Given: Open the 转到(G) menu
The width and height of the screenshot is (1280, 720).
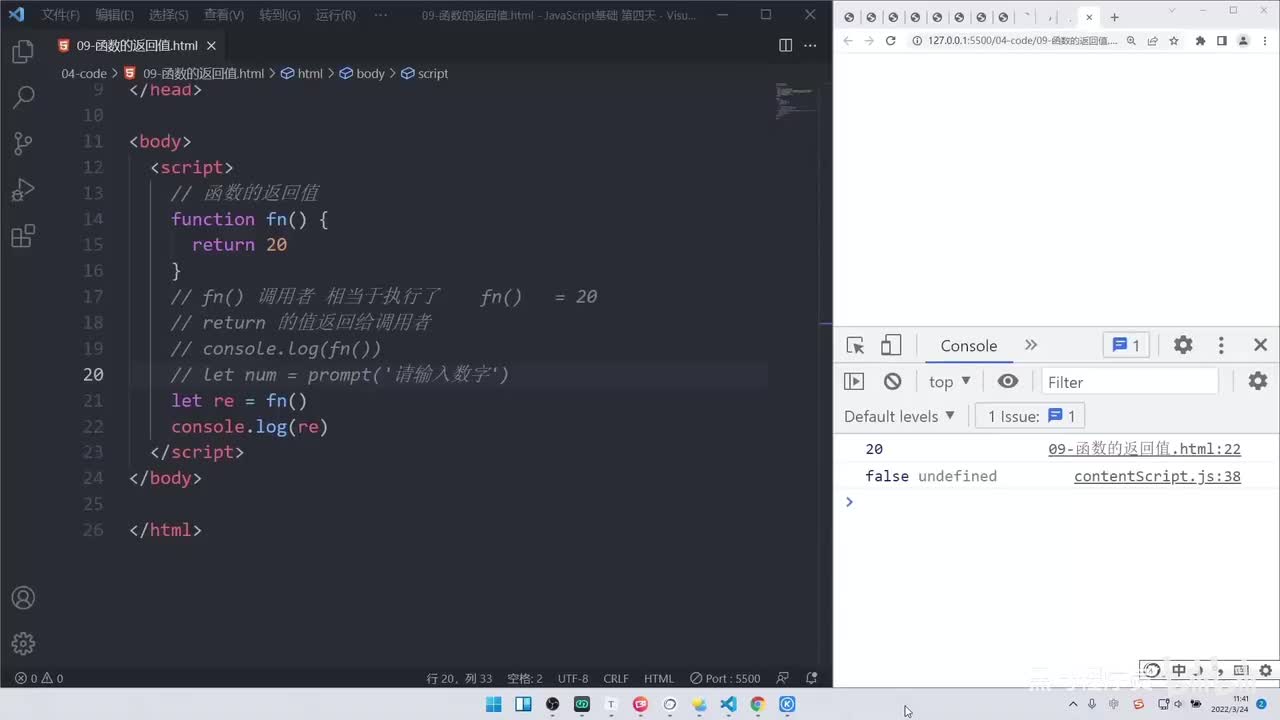Looking at the screenshot, I should 280,15.
